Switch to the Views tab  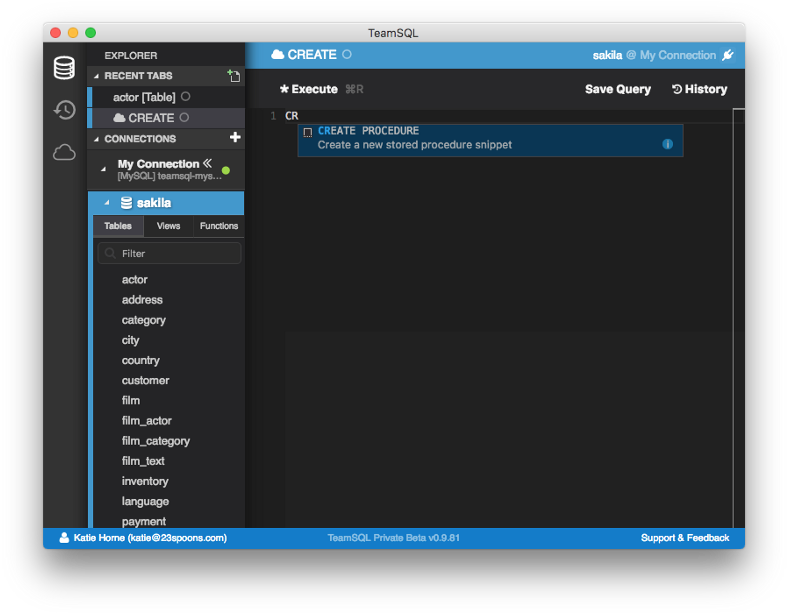168,226
